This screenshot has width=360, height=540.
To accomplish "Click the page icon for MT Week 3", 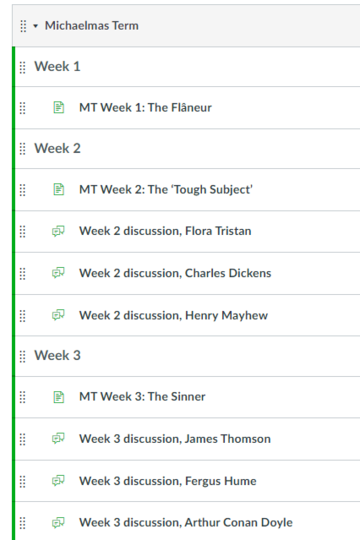I will click(x=59, y=397).
